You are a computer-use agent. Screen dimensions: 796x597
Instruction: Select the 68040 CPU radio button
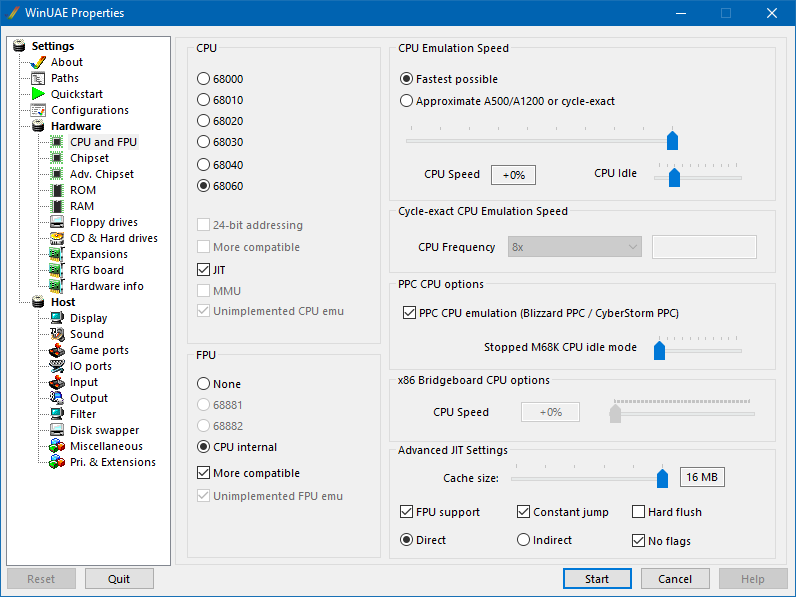coord(204,165)
